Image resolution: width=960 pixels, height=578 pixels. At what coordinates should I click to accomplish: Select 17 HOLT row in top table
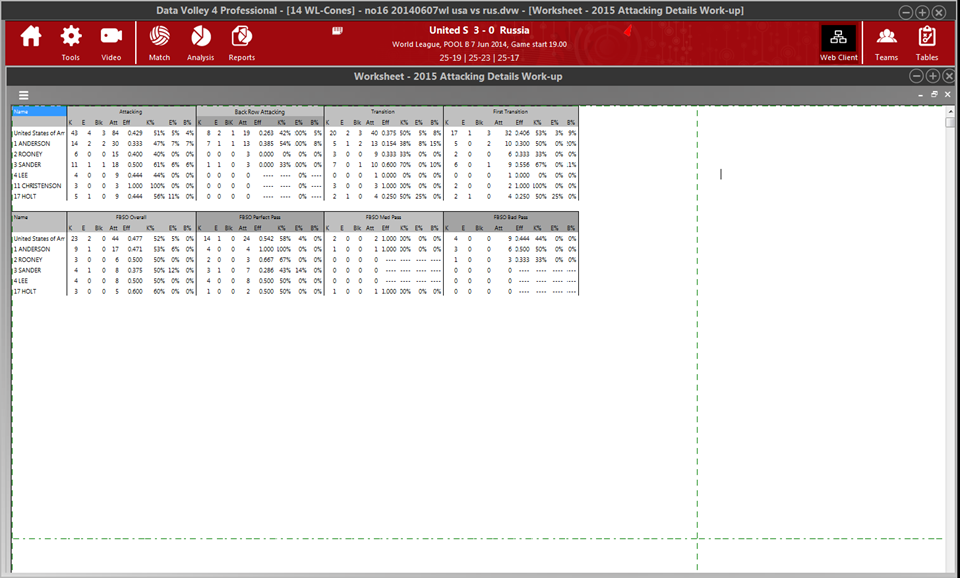point(295,197)
